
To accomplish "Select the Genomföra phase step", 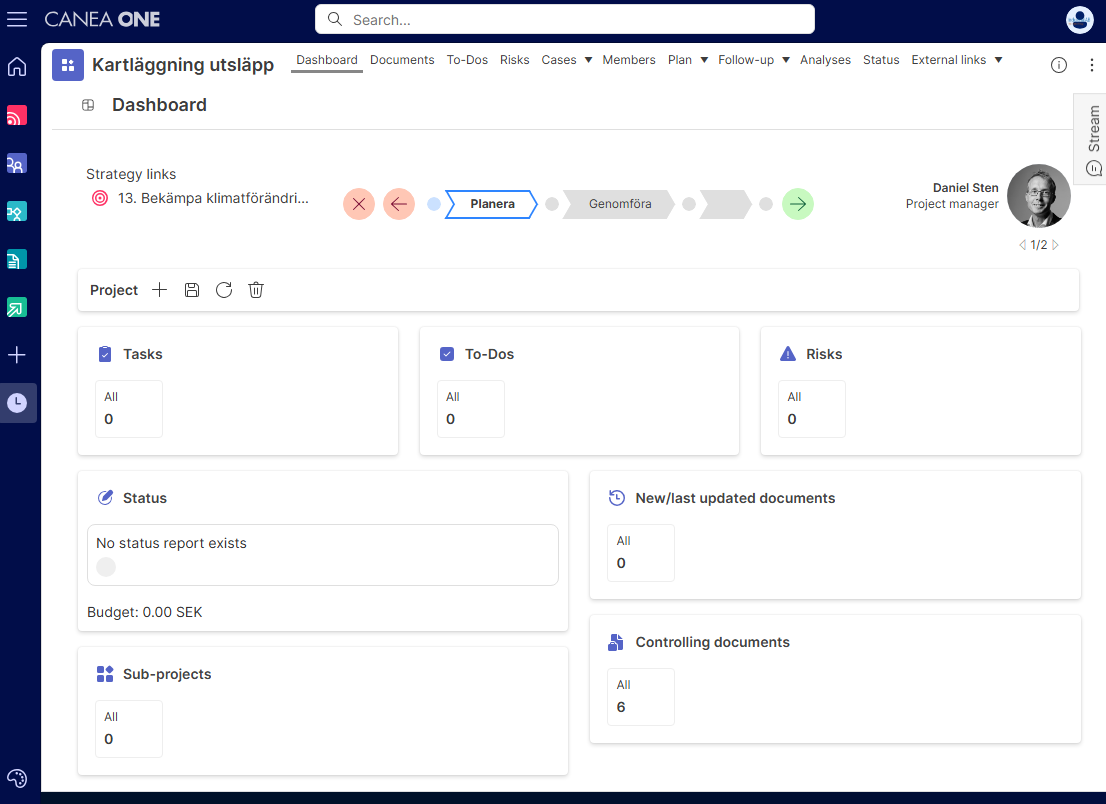I will (x=619, y=204).
